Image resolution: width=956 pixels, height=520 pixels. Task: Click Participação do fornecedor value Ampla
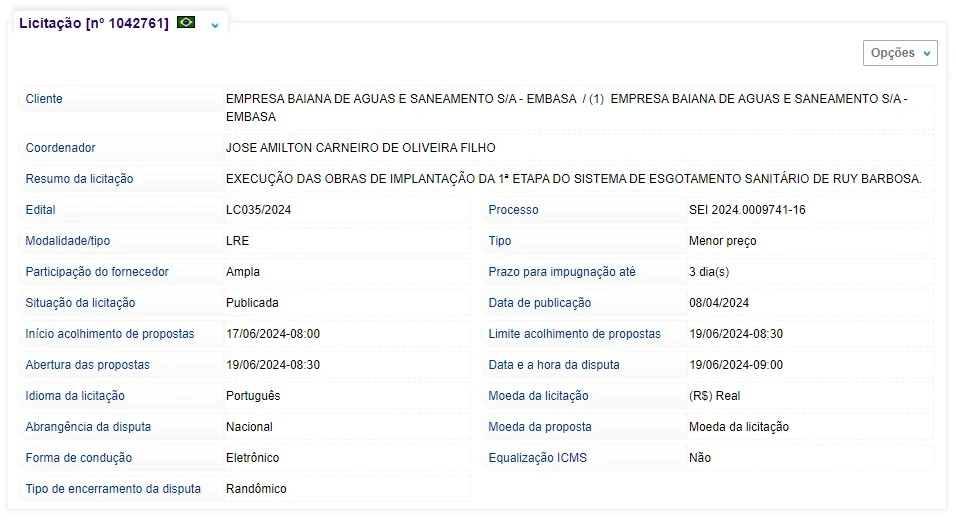click(243, 272)
